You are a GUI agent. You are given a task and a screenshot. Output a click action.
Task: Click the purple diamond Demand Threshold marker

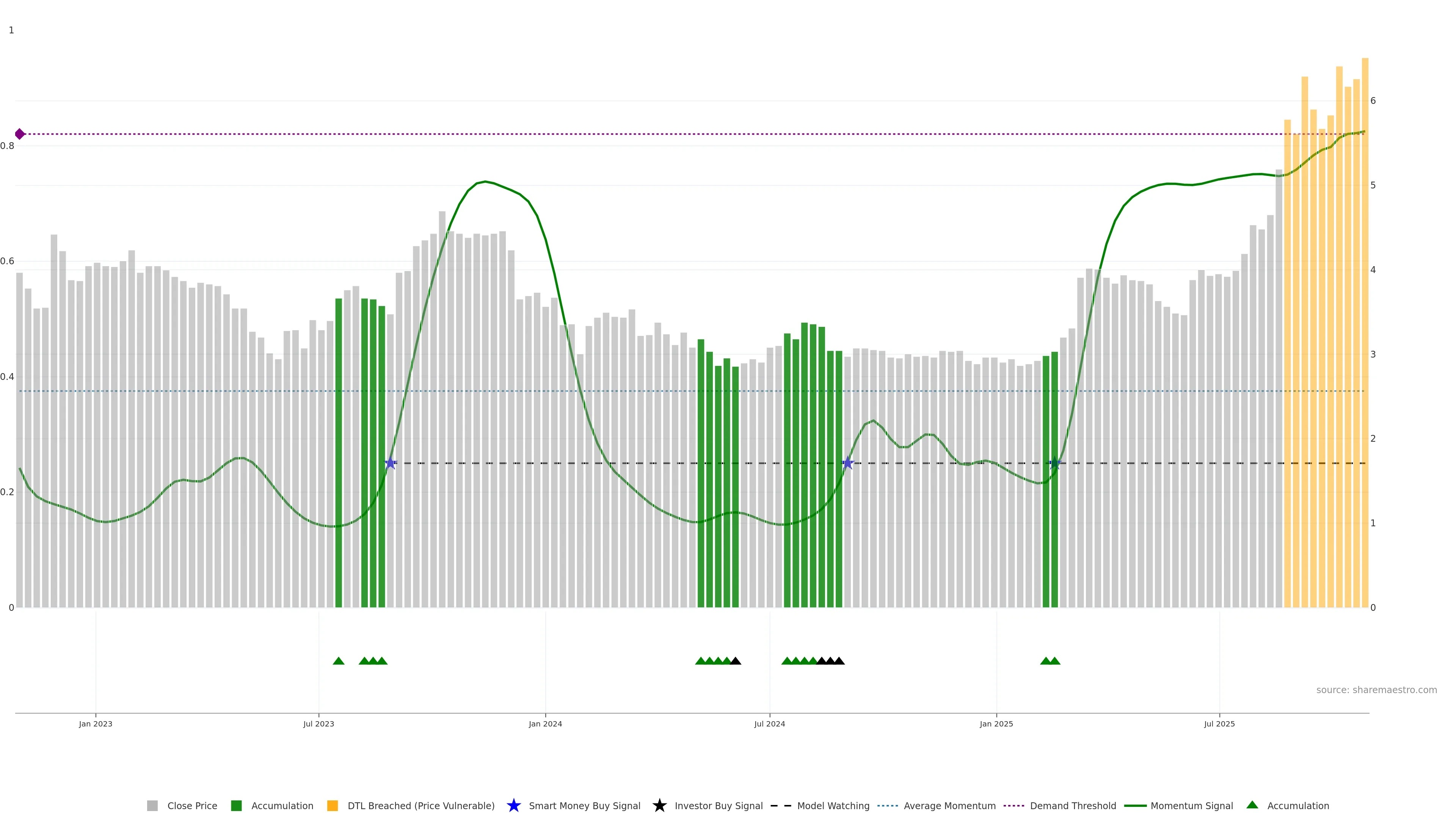pyautogui.click(x=20, y=134)
